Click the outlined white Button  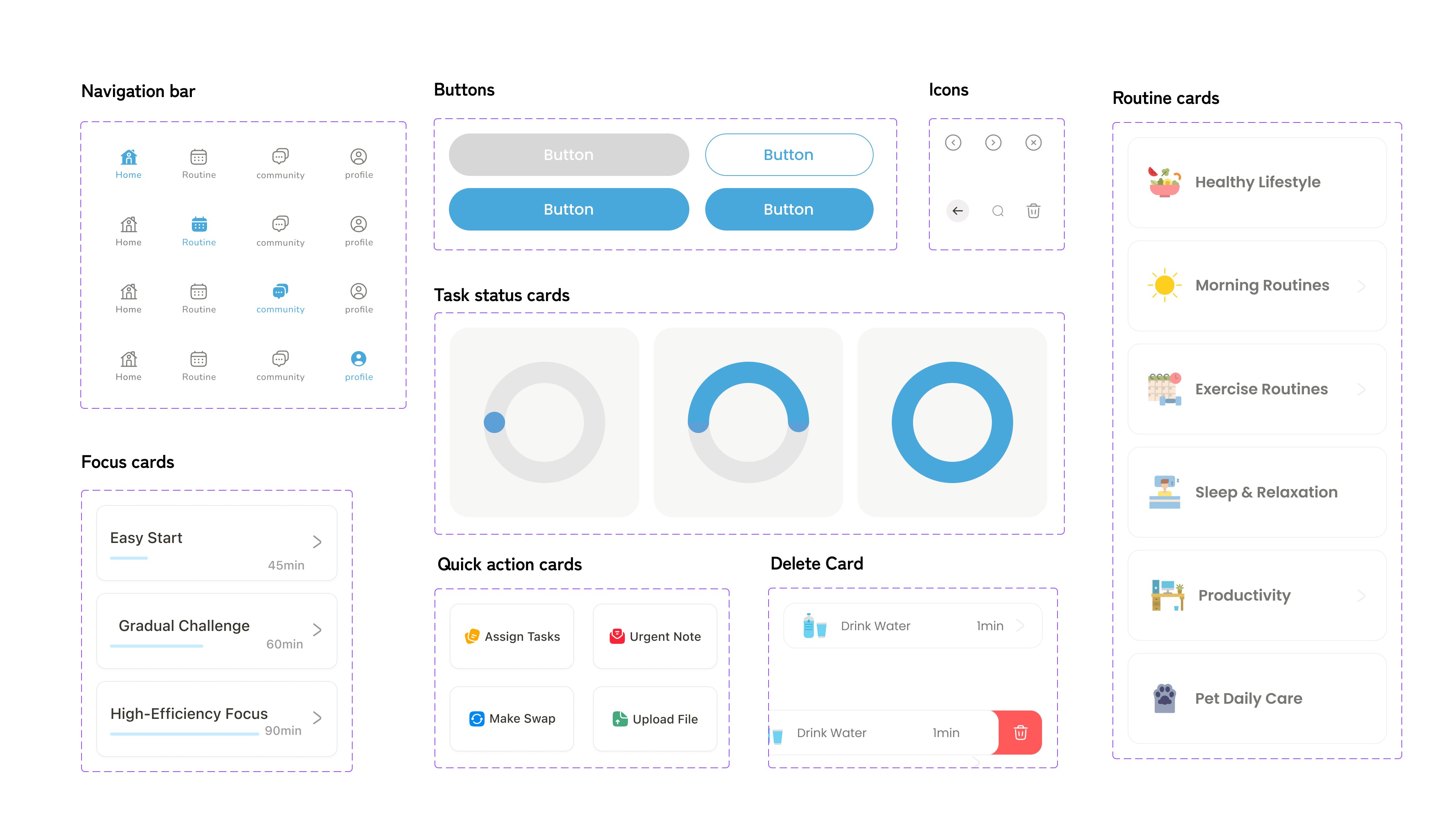click(789, 155)
